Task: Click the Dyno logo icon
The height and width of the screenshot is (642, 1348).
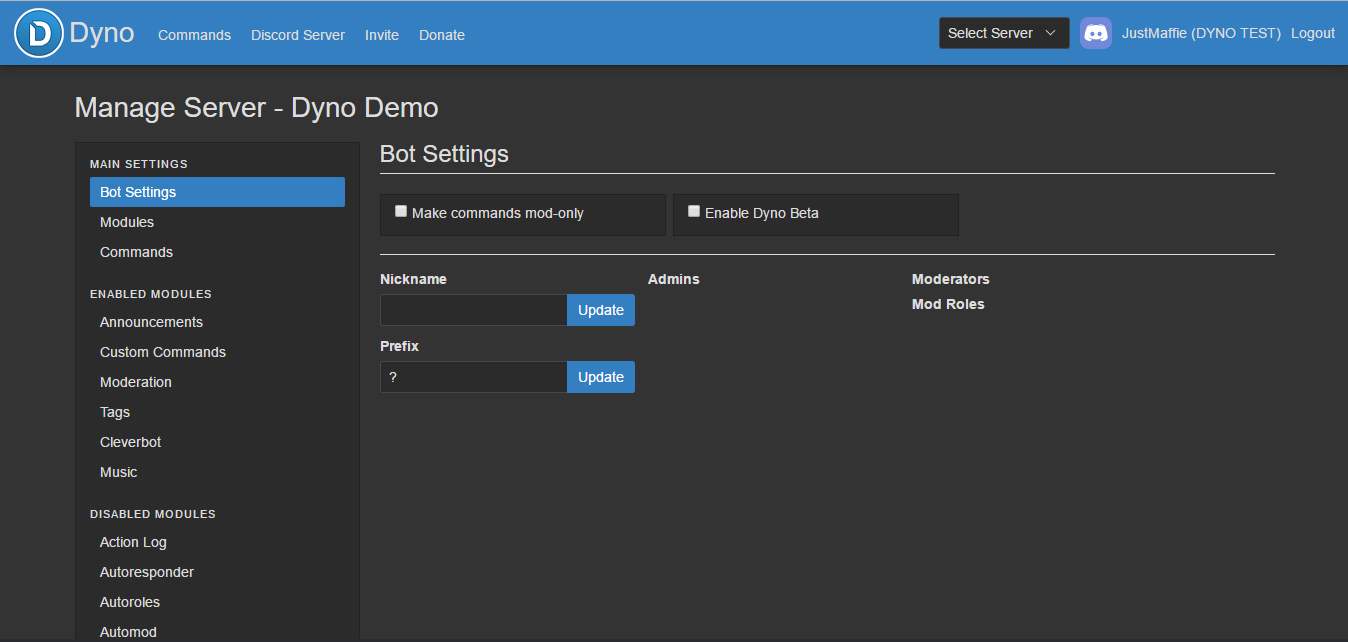Action: click(x=39, y=33)
